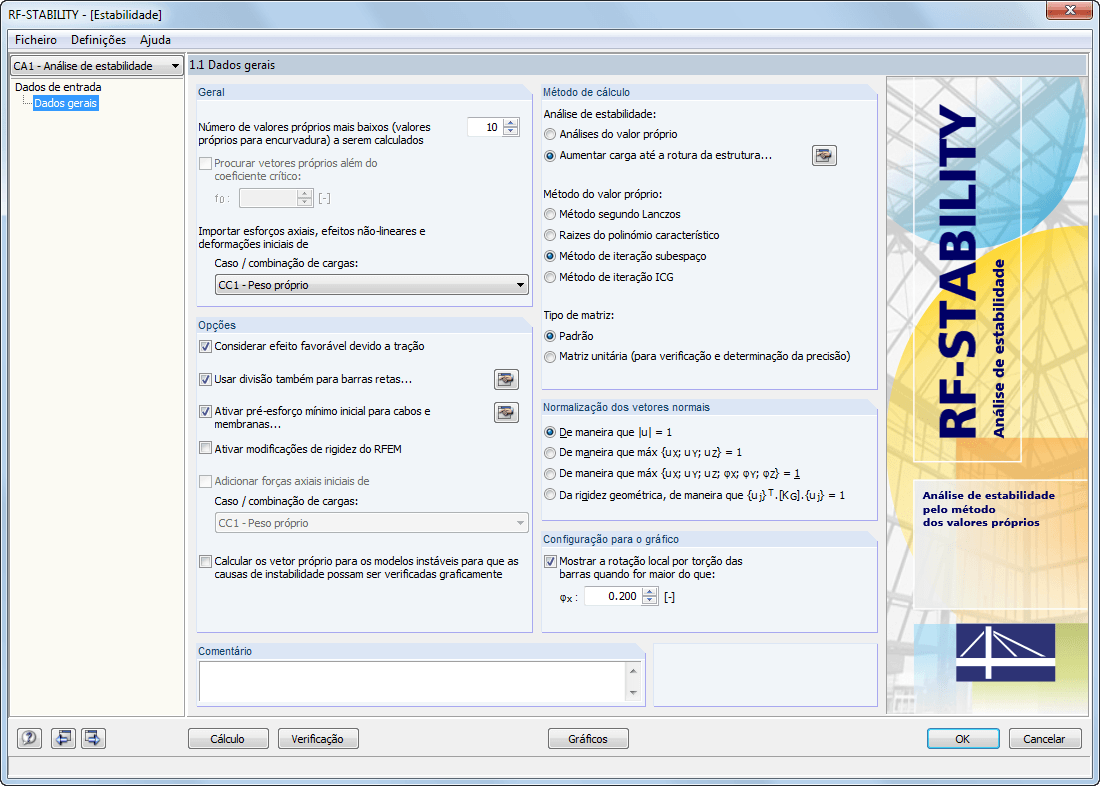This screenshot has width=1100, height=786.
Task: Toggle 'Usar divisão também para barras retas'
Action: [206, 379]
